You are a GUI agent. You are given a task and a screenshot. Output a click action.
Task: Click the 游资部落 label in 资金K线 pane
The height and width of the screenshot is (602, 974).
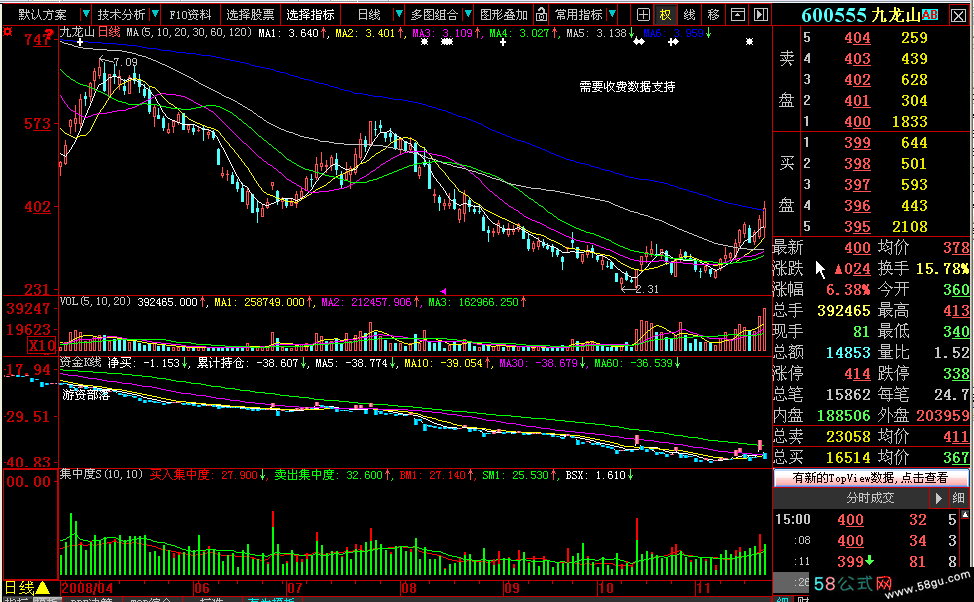[x=85, y=394]
